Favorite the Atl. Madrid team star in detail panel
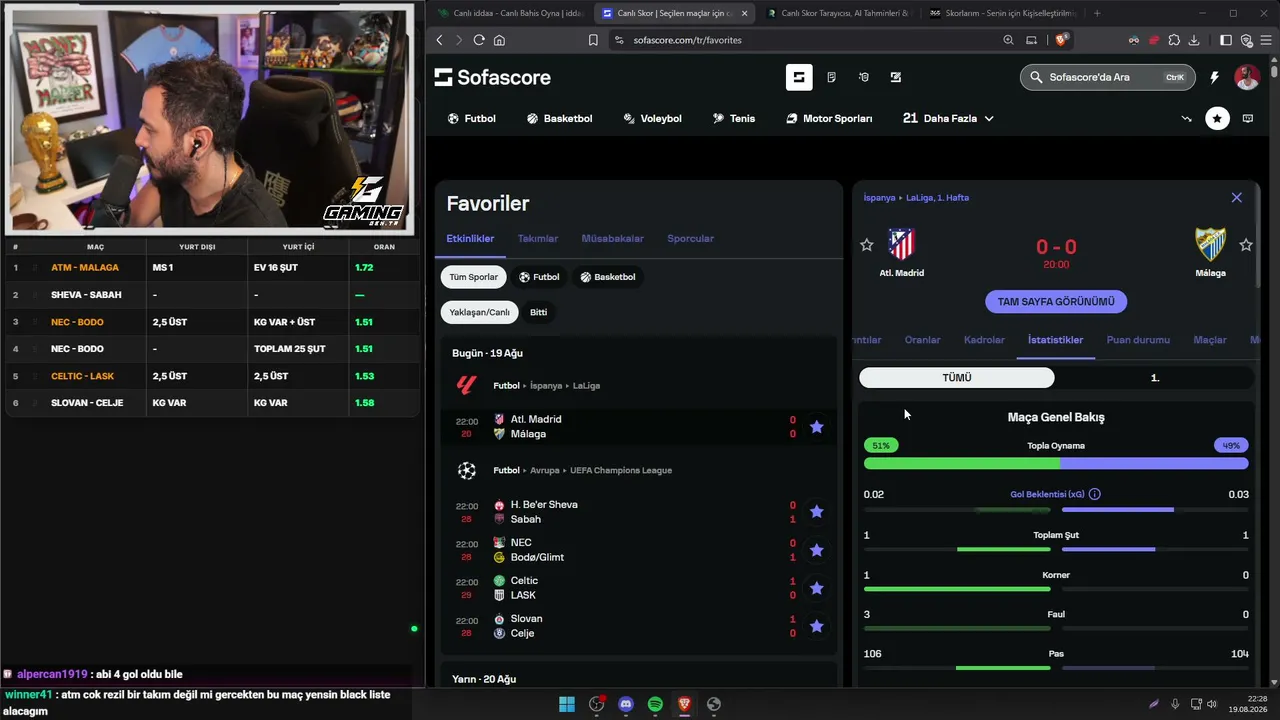This screenshot has height=720, width=1280. pos(867,245)
